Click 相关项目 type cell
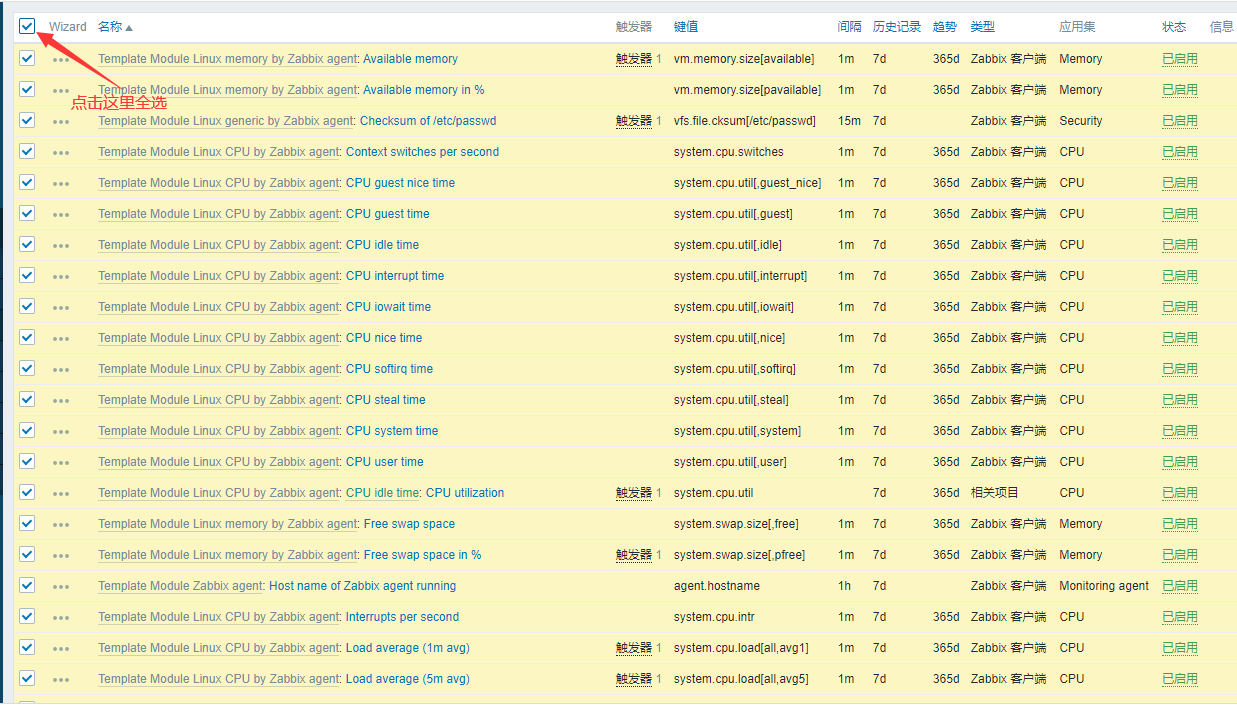Viewport: 1237px width, 708px height. 995,493
